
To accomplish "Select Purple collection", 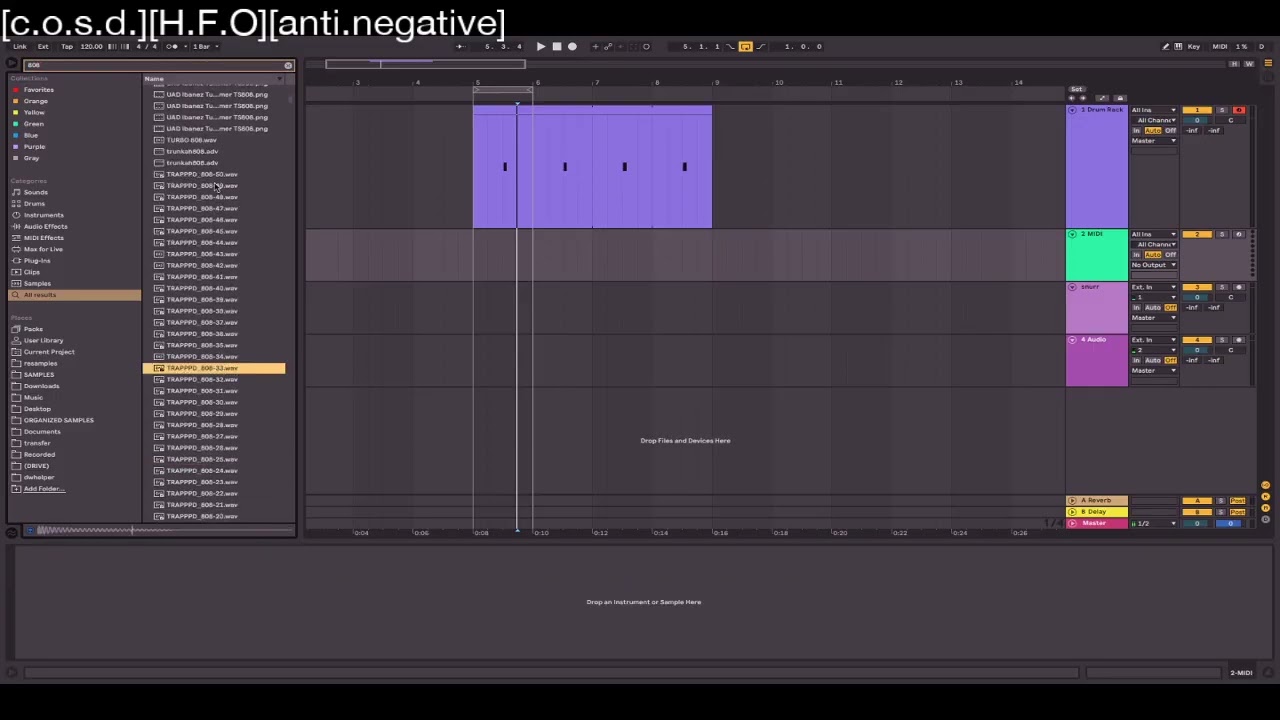I will click(35, 146).
